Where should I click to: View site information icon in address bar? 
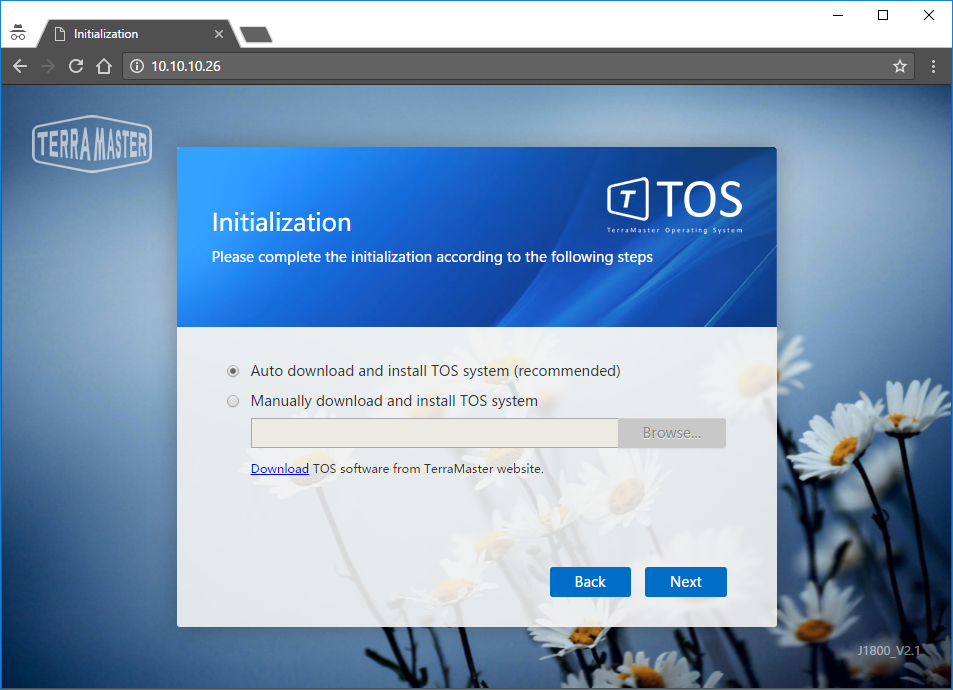tap(137, 66)
